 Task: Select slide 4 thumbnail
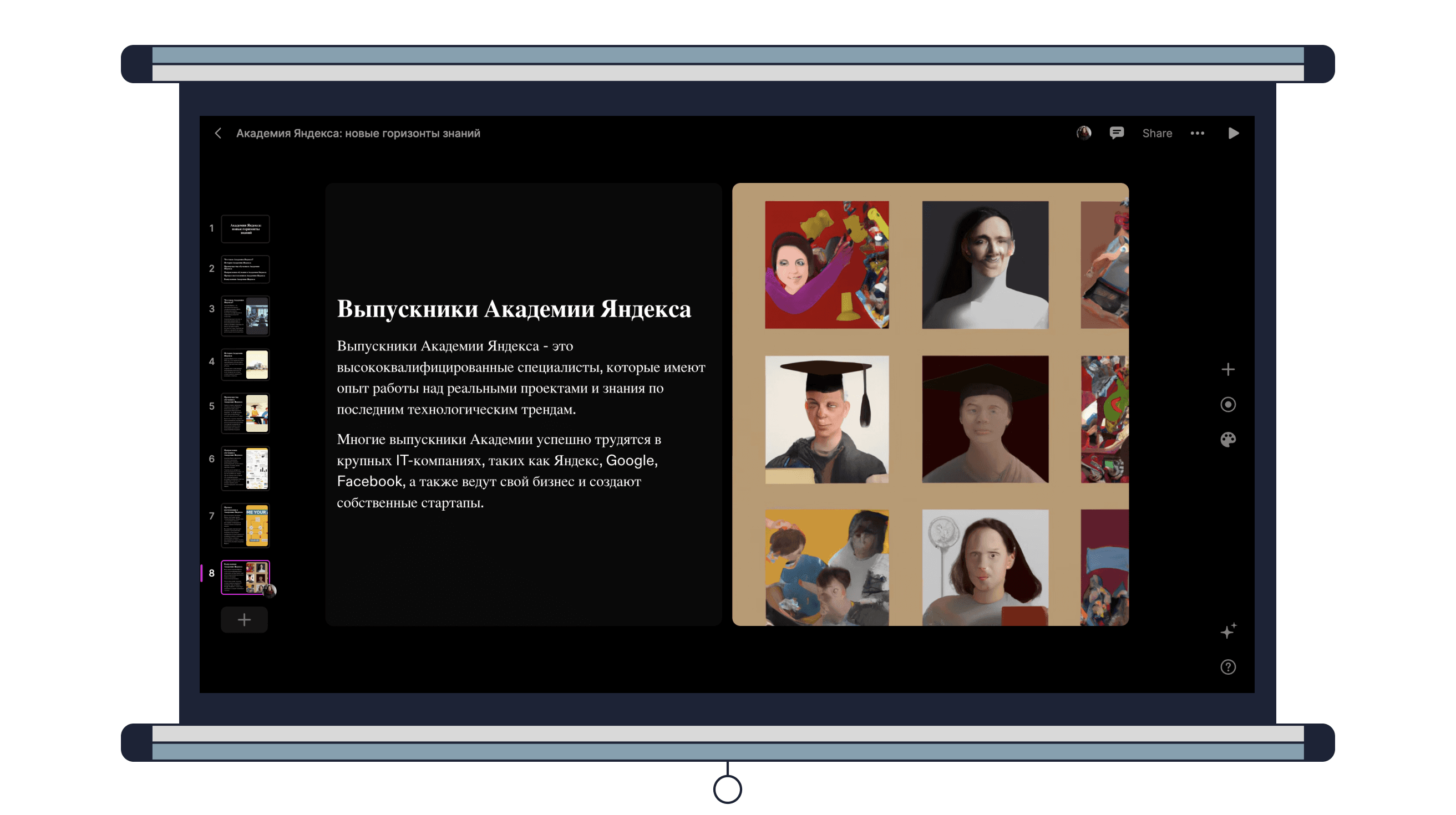[245, 364]
